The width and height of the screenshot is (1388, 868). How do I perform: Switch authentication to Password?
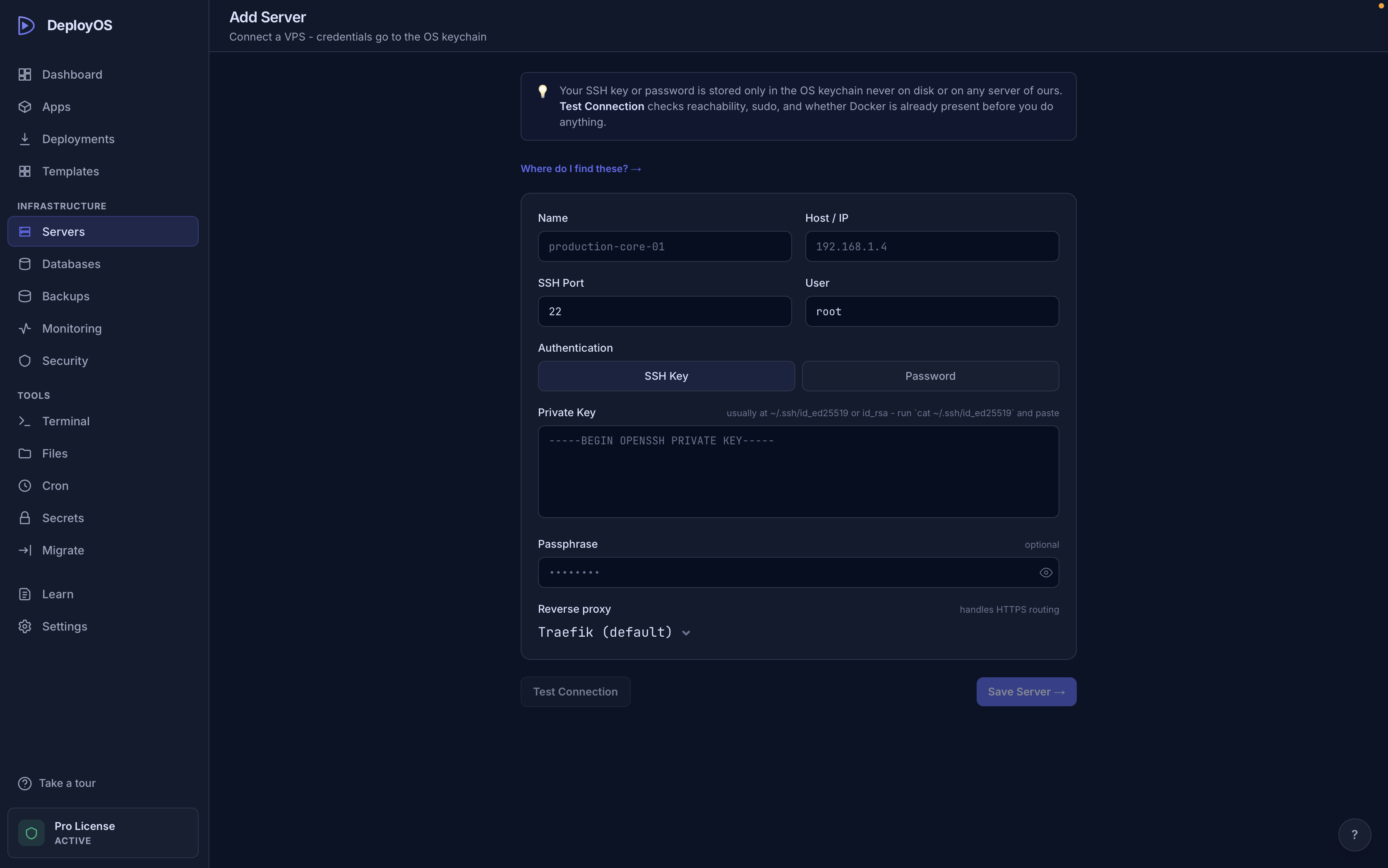coord(930,376)
